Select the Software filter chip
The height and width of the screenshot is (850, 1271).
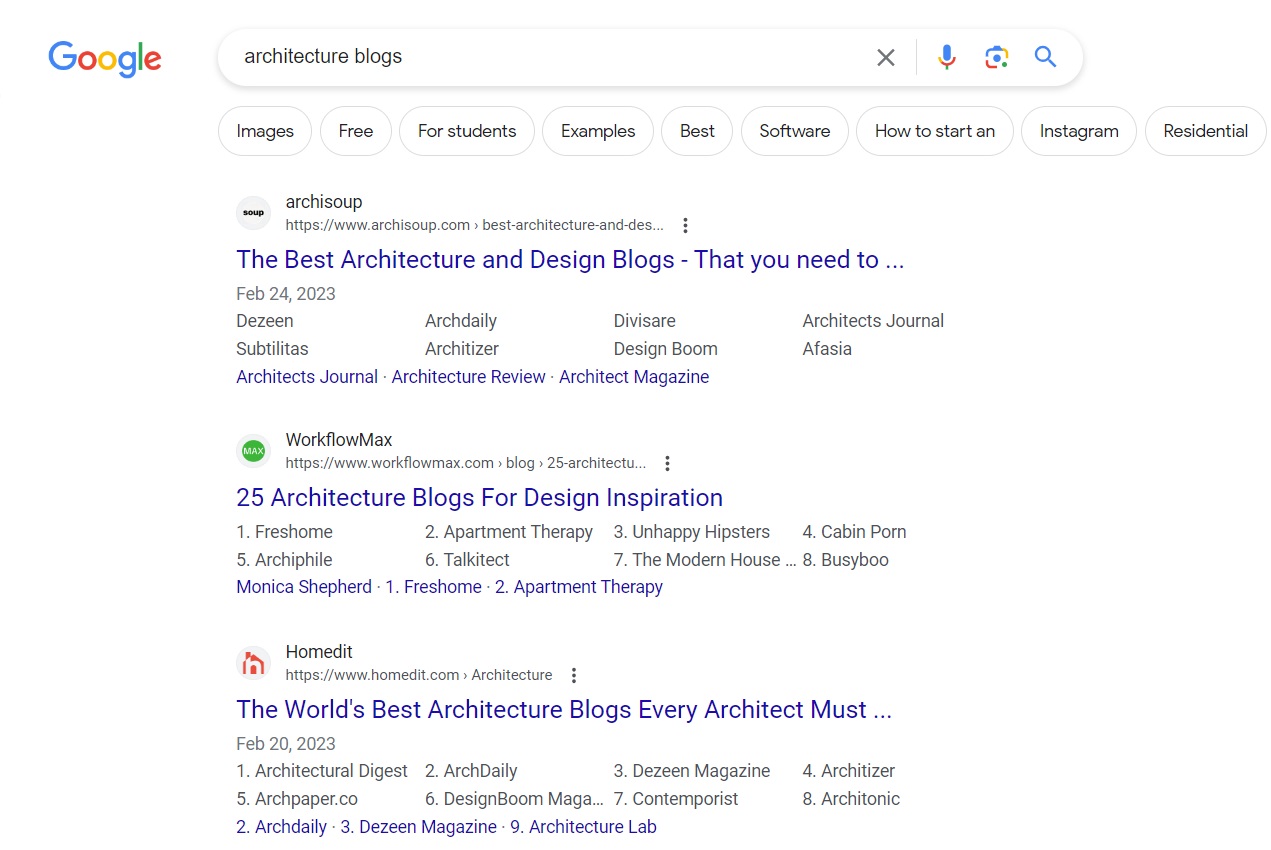point(795,131)
